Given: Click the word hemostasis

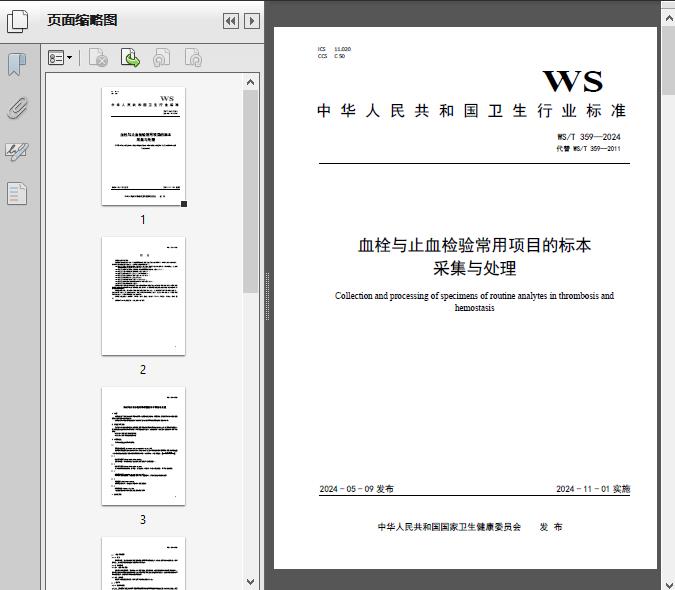Looking at the screenshot, I should tap(474, 308).
